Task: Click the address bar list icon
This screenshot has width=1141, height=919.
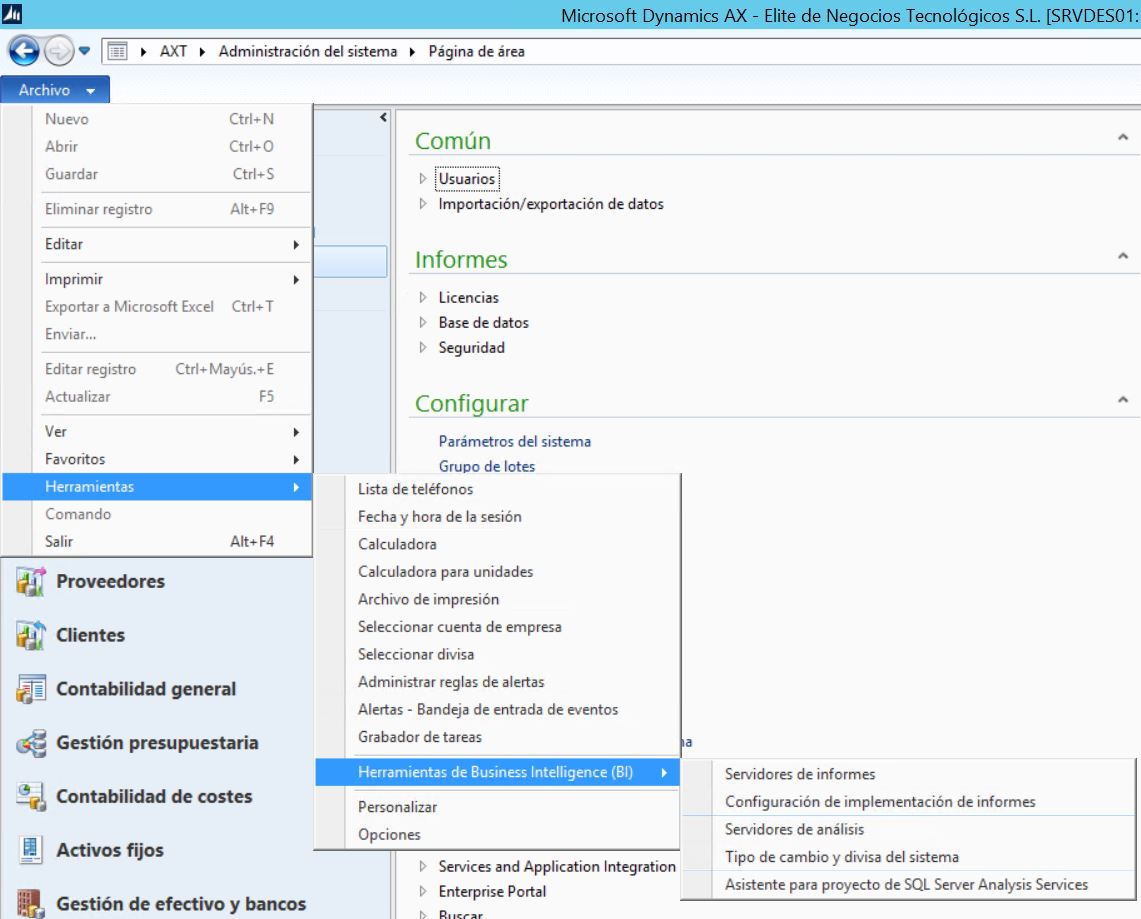Action: tap(117, 51)
